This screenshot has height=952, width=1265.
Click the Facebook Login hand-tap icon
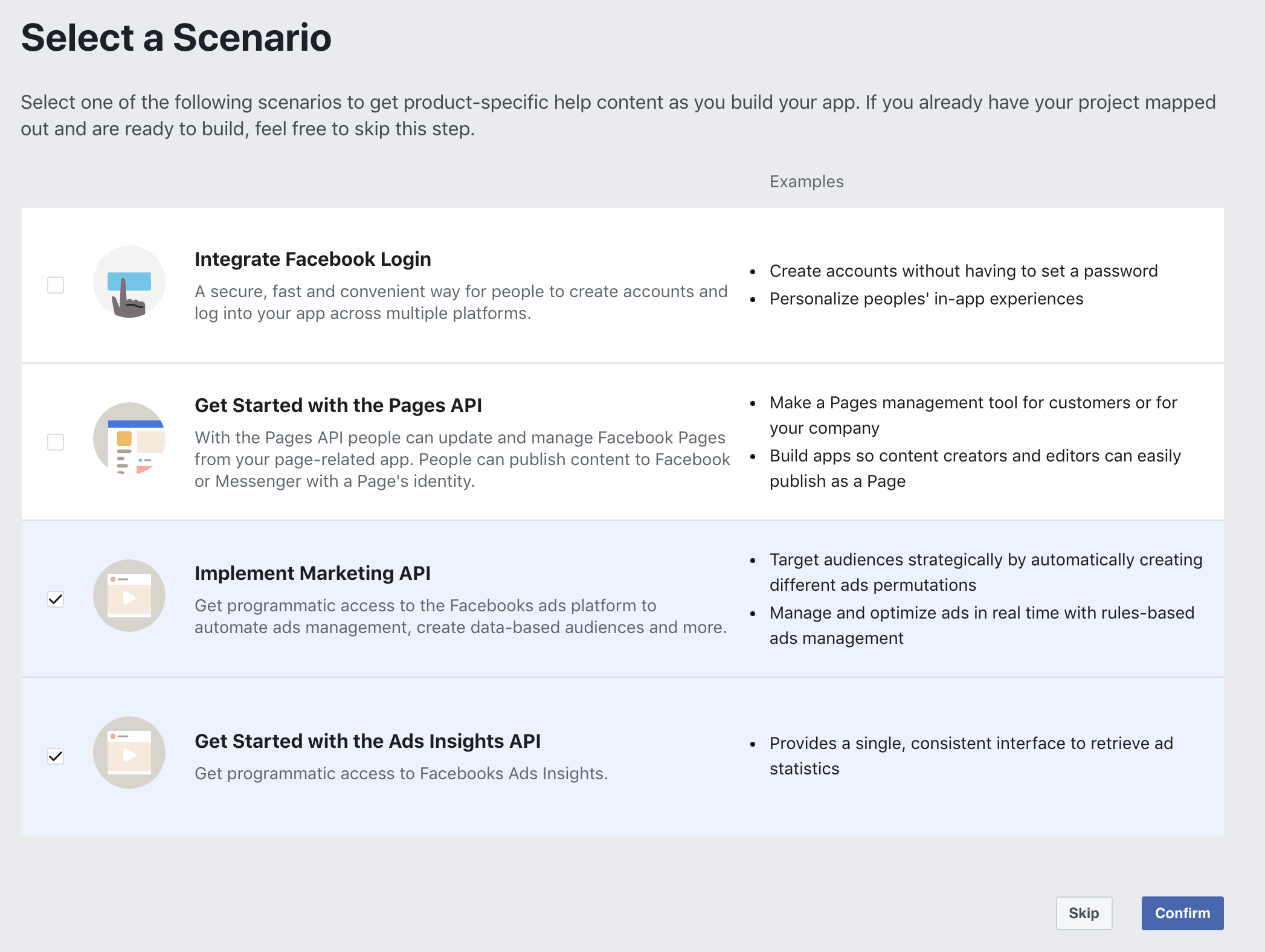click(x=129, y=282)
